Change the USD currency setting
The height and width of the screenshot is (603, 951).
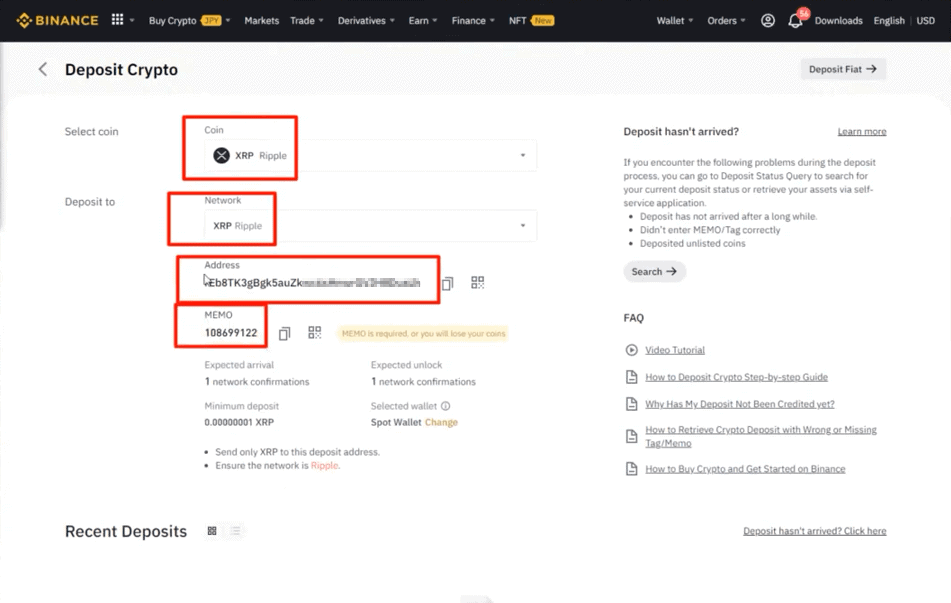(x=926, y=21)
